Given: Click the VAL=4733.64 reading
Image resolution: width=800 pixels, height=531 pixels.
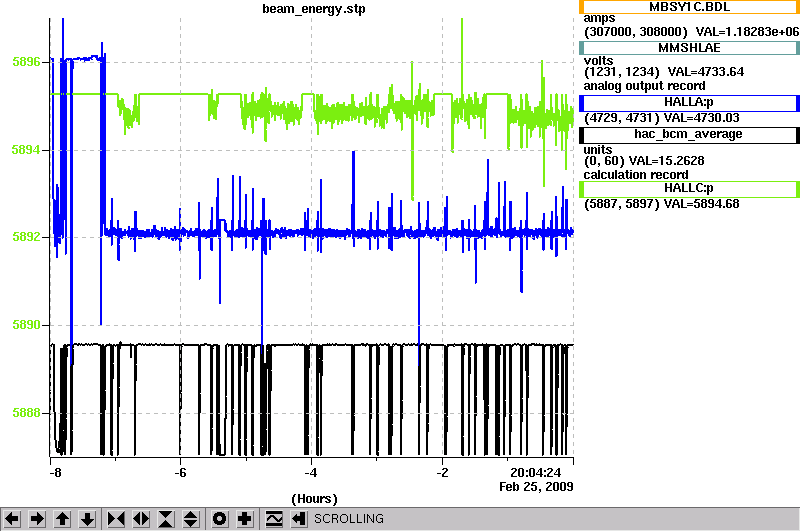Looking at the screenshot, I should pos(706,72).
